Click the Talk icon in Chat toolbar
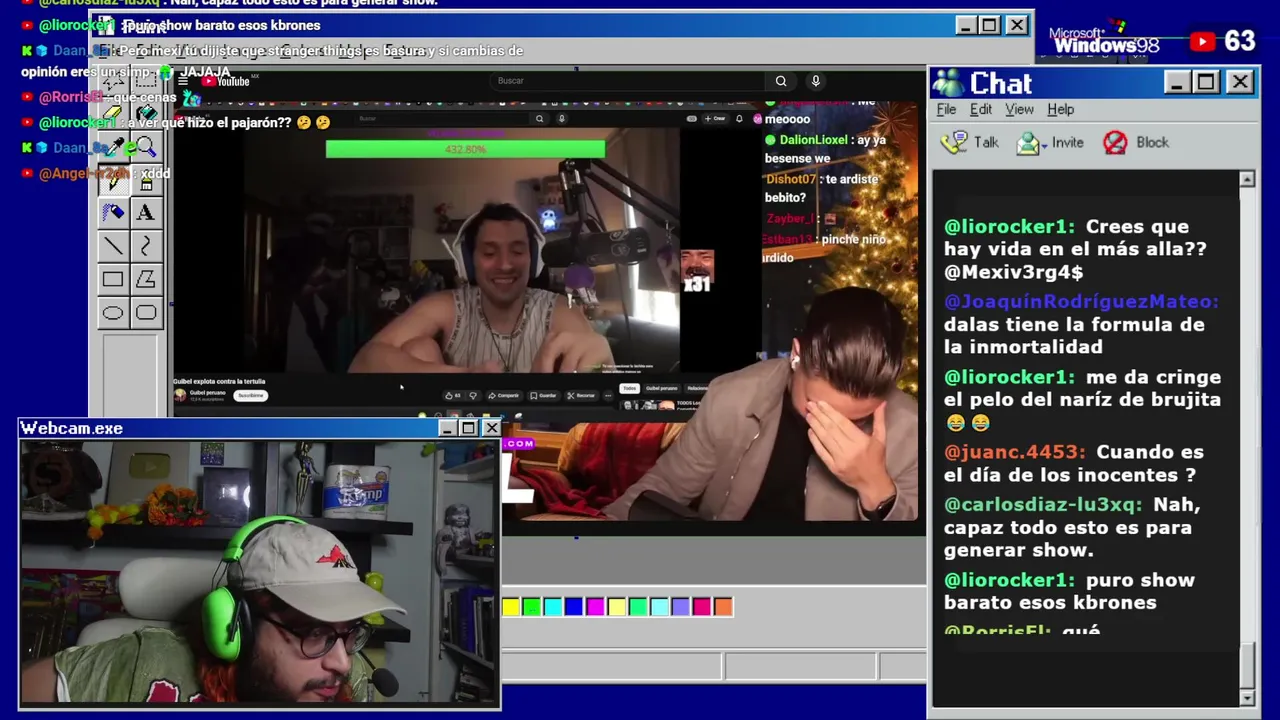The image size is (1280, 720). pos(955,142)
